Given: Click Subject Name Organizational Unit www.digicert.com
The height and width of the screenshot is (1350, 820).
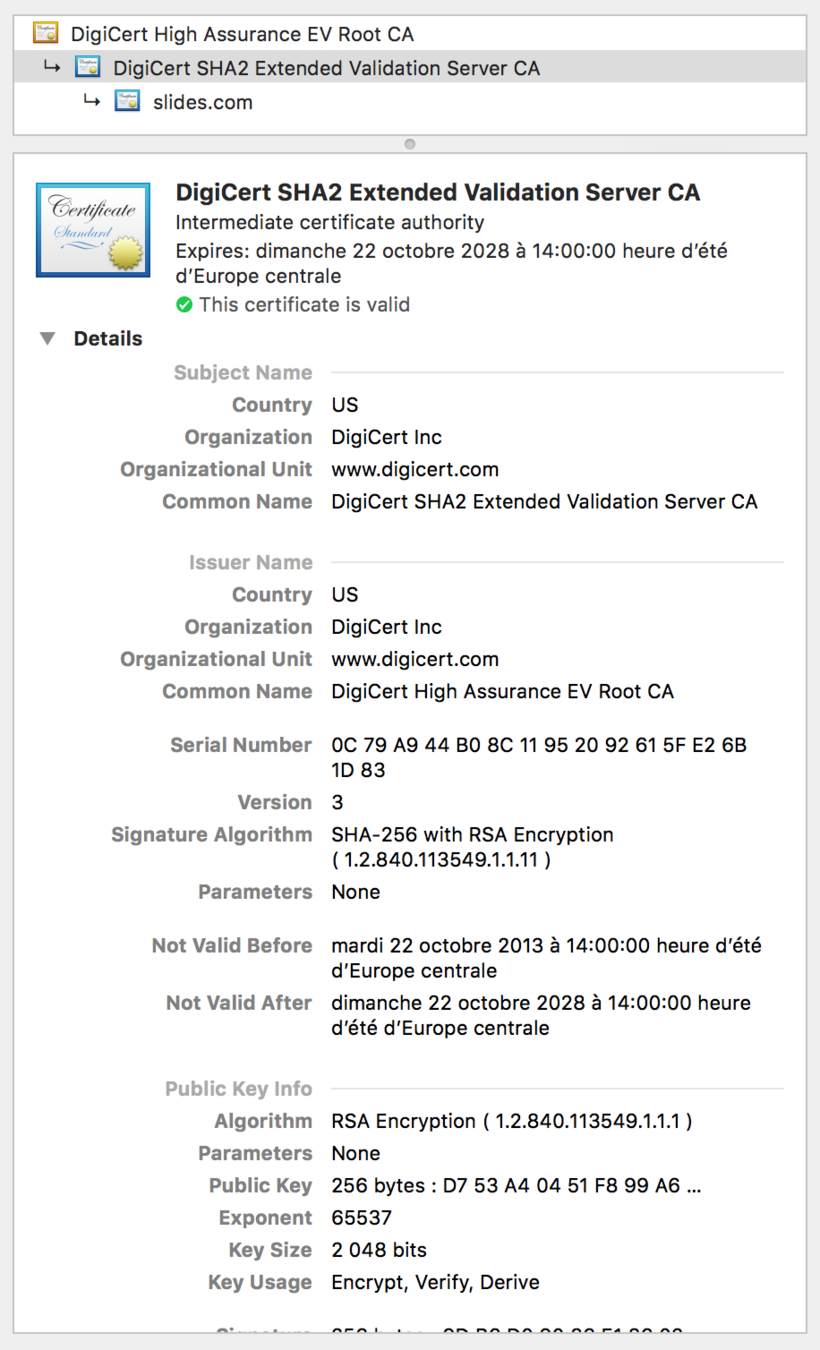Looking at the screenshot, I should point(415,469).
